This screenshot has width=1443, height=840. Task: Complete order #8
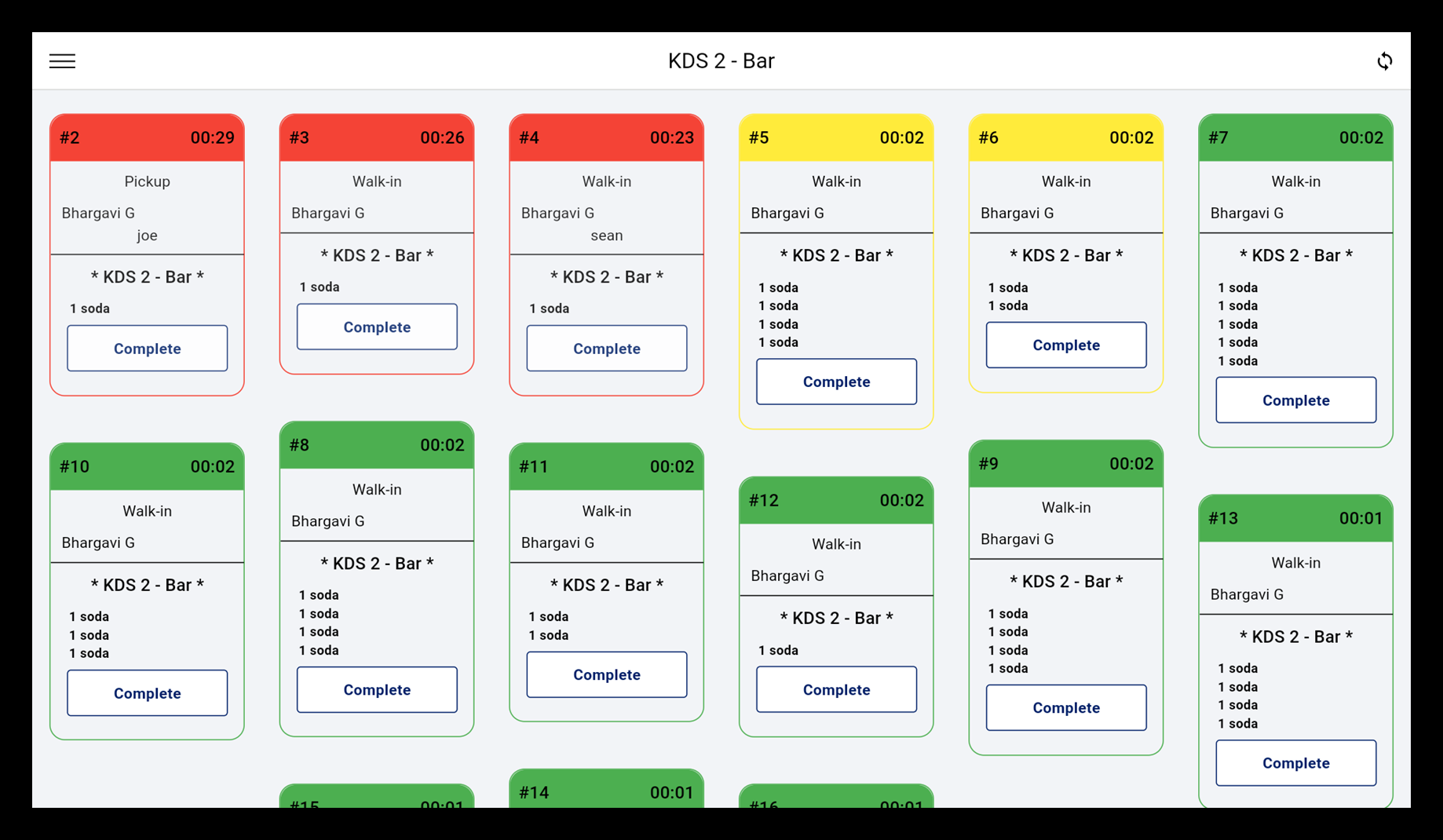(x=377, y=689)
